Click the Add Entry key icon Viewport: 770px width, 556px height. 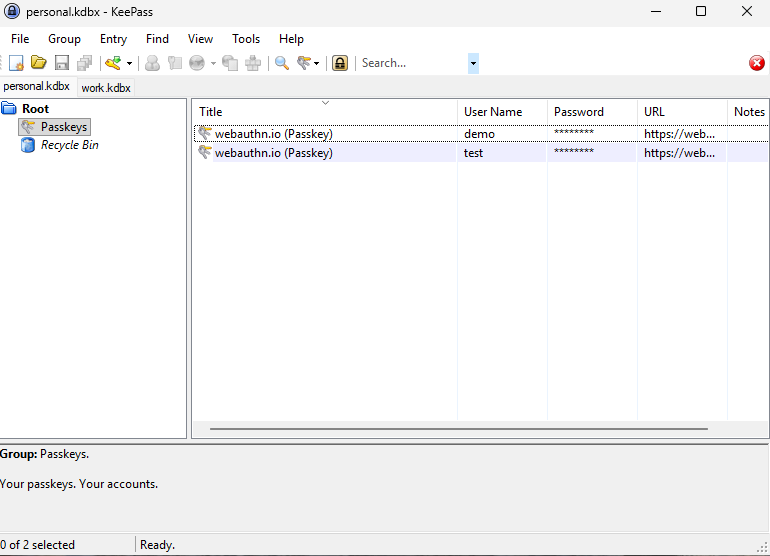113,63
